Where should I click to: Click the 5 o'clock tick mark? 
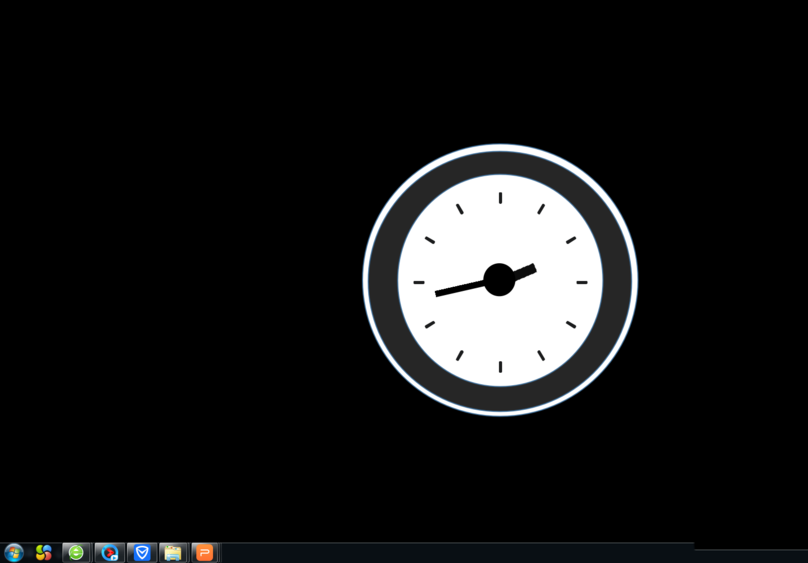pyautogui.click(x=541, y=355)
